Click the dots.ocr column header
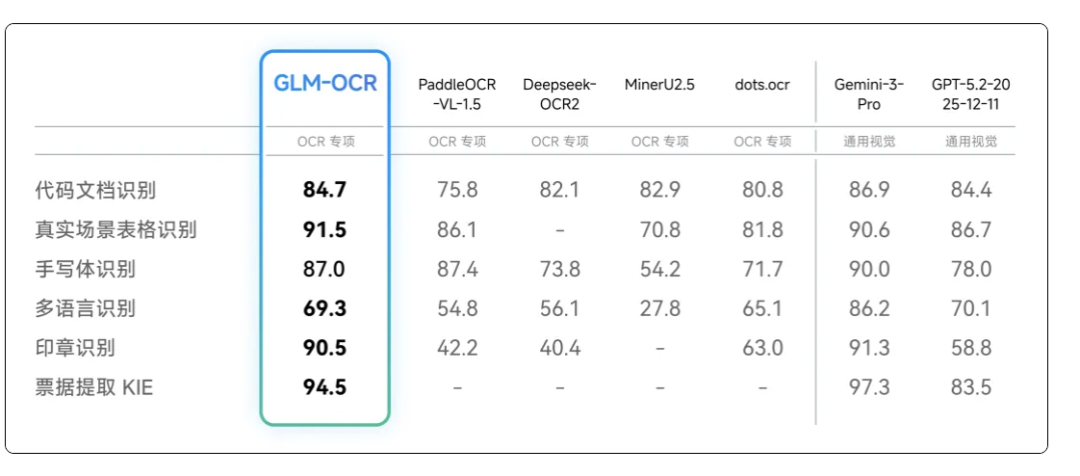 (761, 85)
